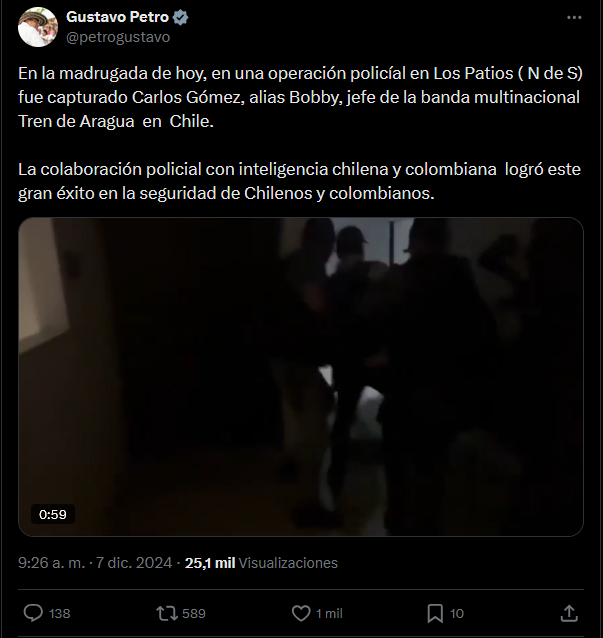This screenshot has height=638, width=603.
Task: View the 25,1 mil Visualizaciones count
Action: tap(261, 563)
